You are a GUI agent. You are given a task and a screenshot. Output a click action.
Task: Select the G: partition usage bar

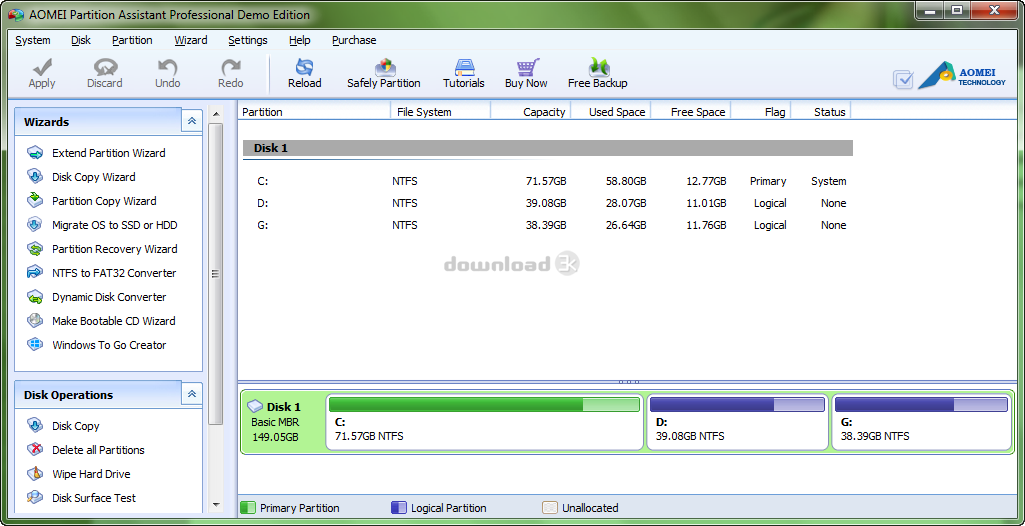(x=922, y=405)
